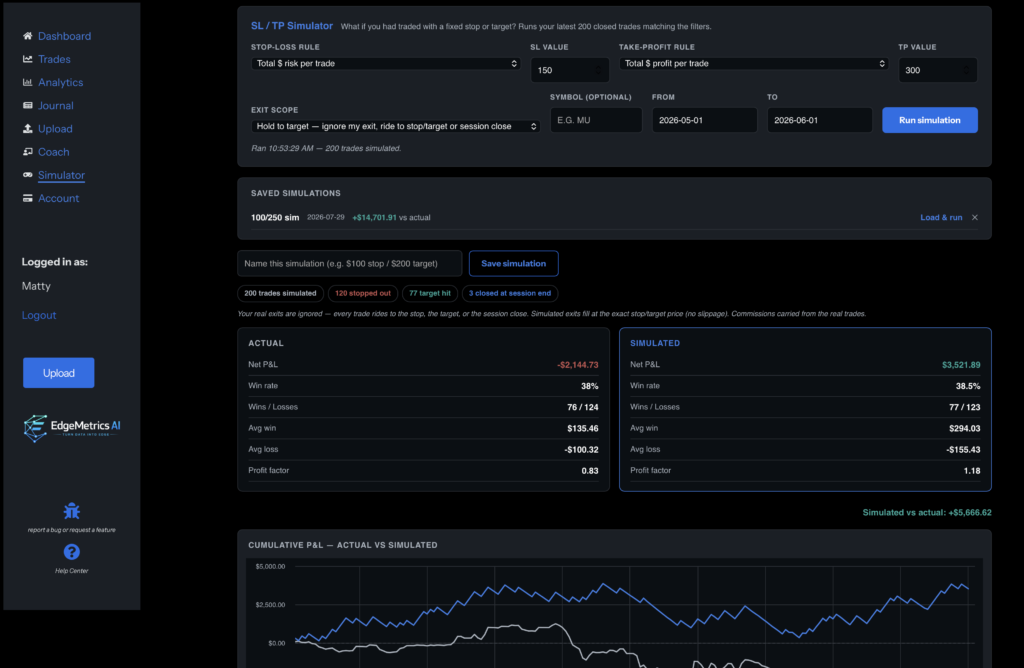Image resolution: width=1024 pixels, height=668 pixels.
Task: Click the Upload arrow icon in sidebar
Action: (27, 129)
